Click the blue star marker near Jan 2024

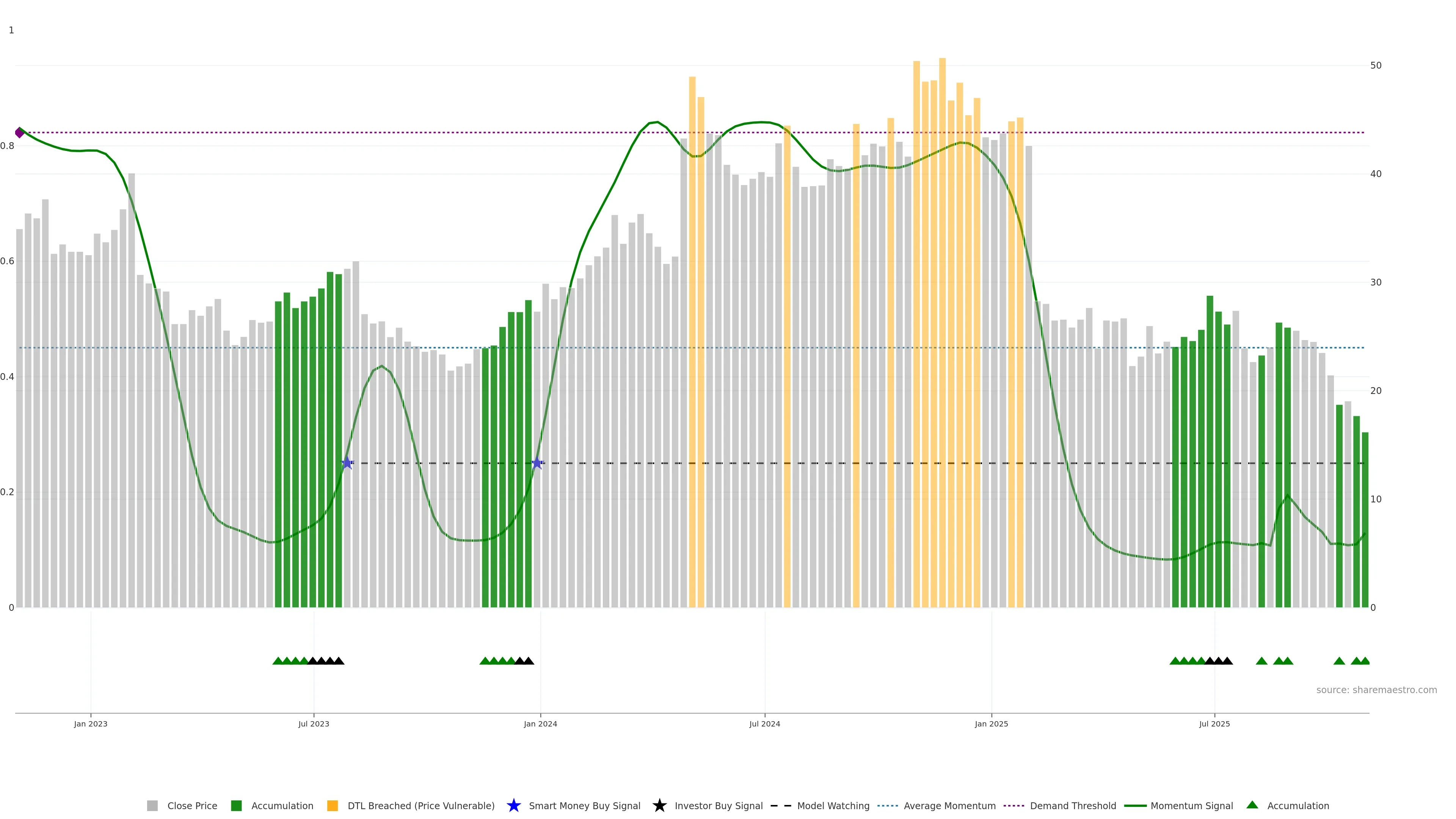(537, 463)
